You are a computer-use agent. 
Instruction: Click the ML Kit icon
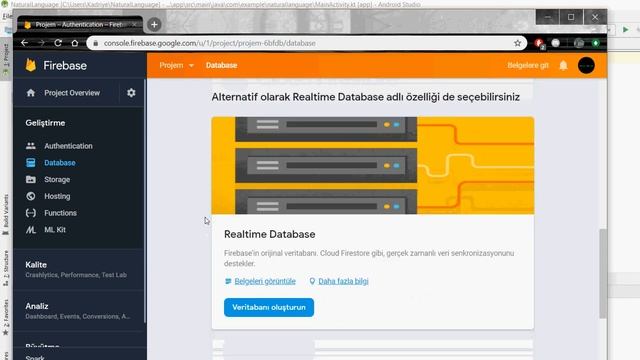31,230
